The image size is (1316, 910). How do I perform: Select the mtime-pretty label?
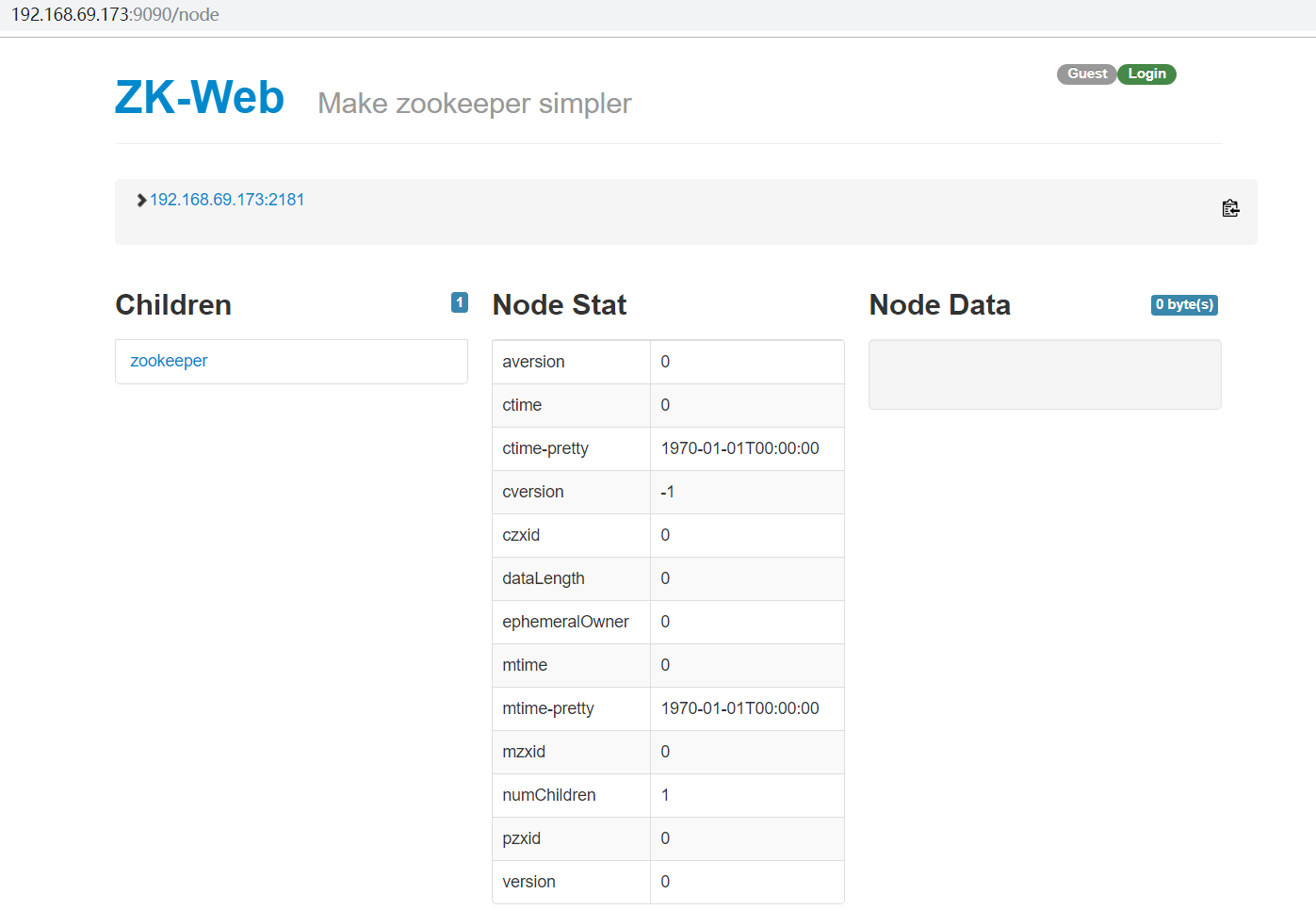[x=548, y=708]
